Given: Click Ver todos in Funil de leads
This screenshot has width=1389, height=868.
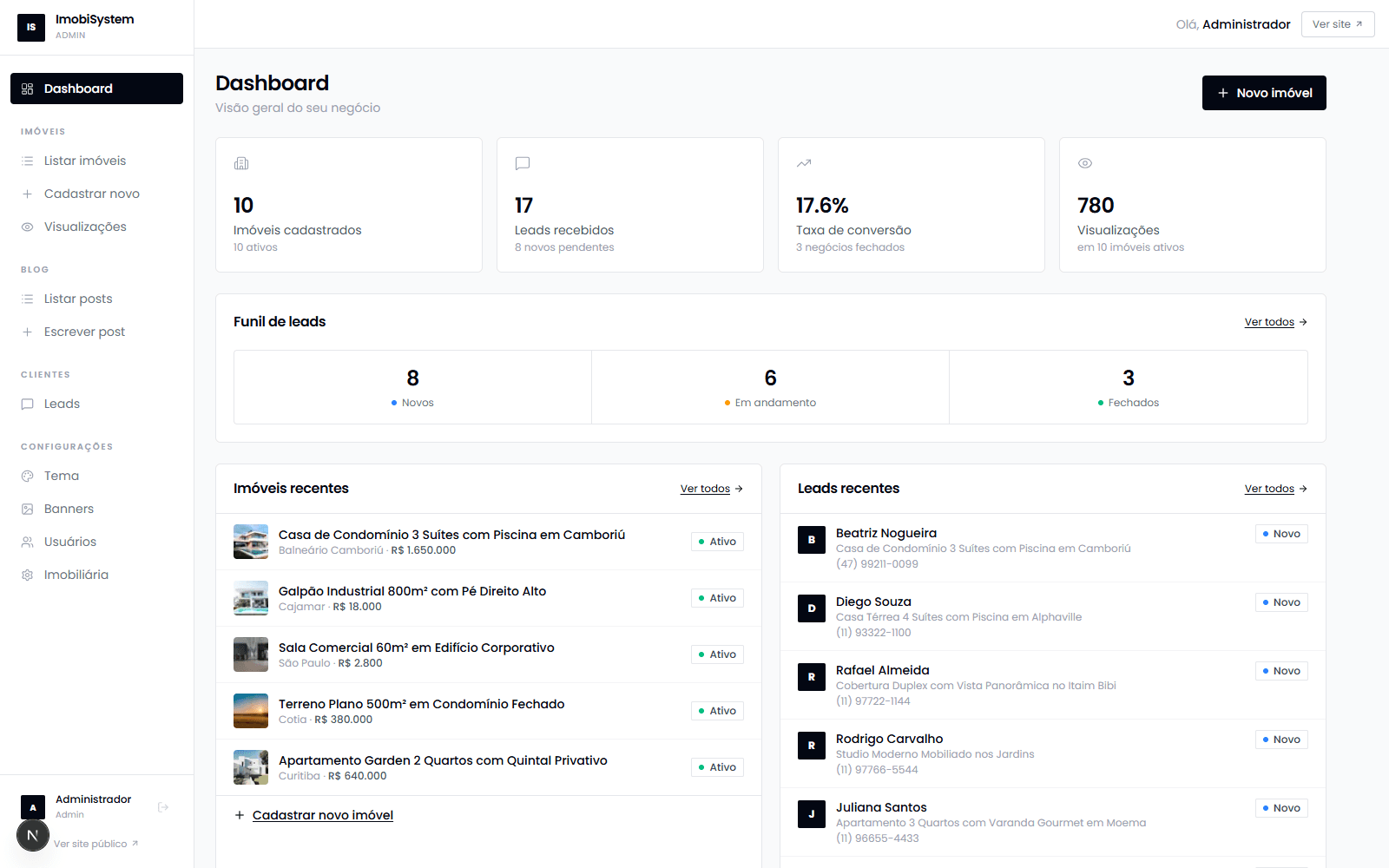Looking at the screenshot, I should [x=1275, y=322].
